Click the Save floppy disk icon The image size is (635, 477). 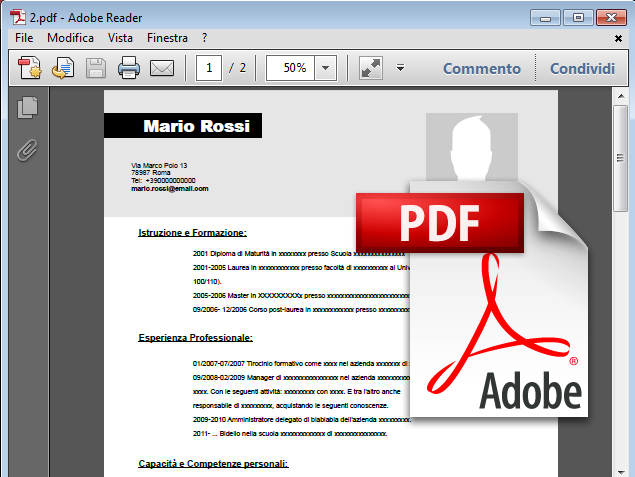click(x=96, y=68)
